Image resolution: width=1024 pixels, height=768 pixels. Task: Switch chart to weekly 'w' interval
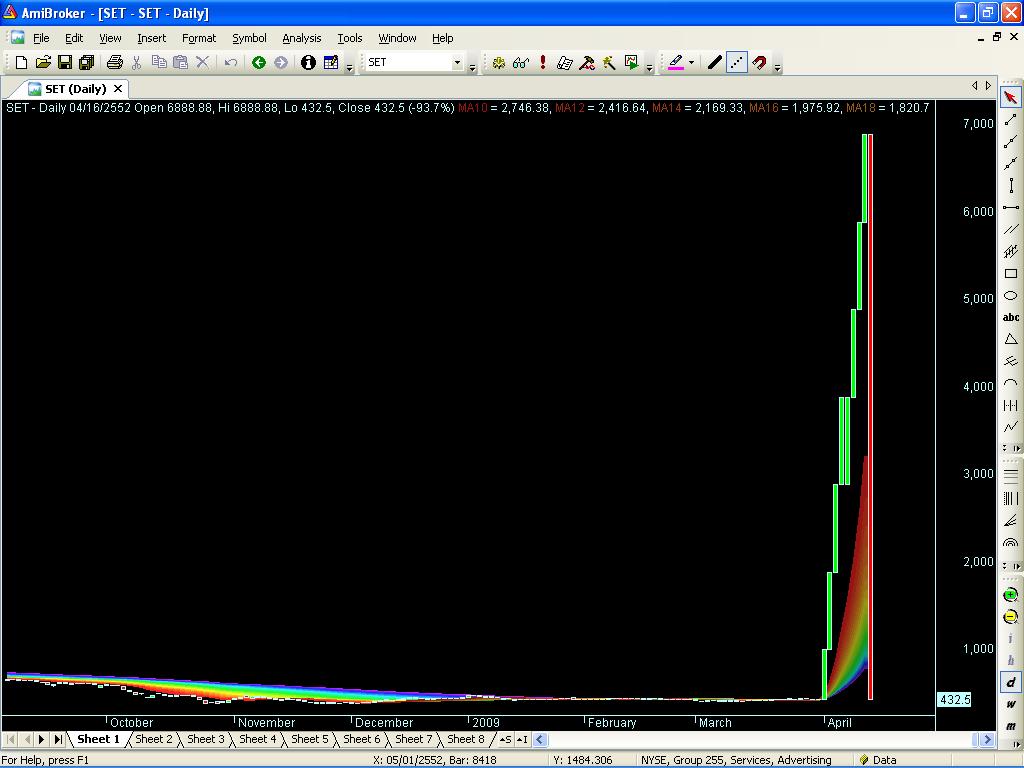point(1010,704)
